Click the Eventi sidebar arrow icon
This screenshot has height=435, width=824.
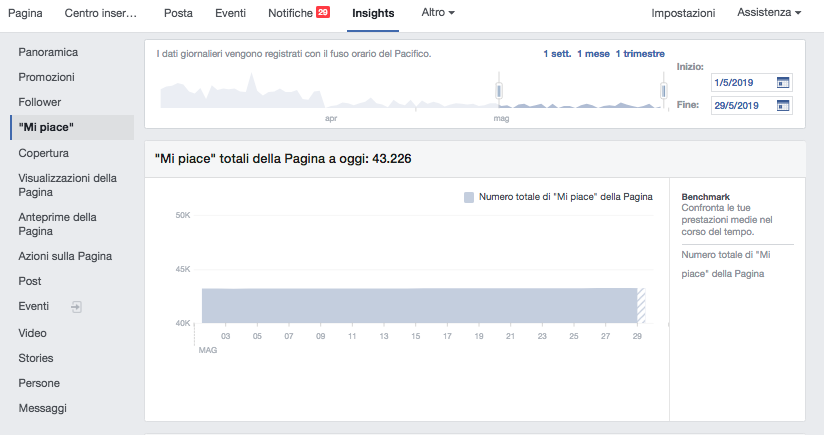coord(76,307)
